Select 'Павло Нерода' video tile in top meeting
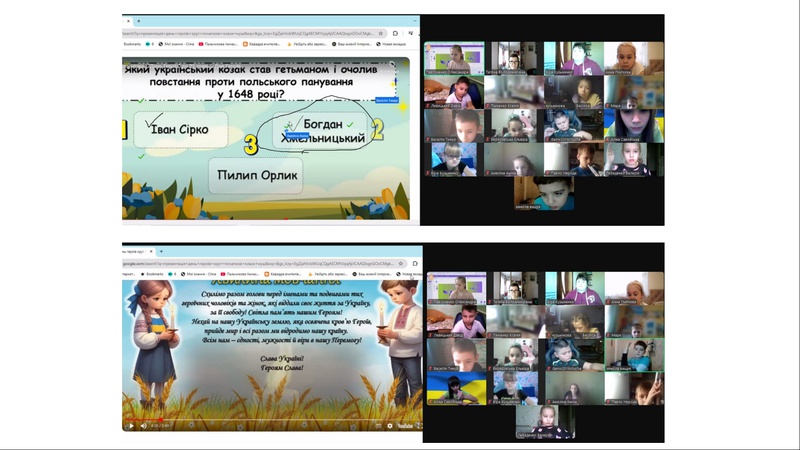Viewport: 800px width, 450px height. tap(573, 160)
